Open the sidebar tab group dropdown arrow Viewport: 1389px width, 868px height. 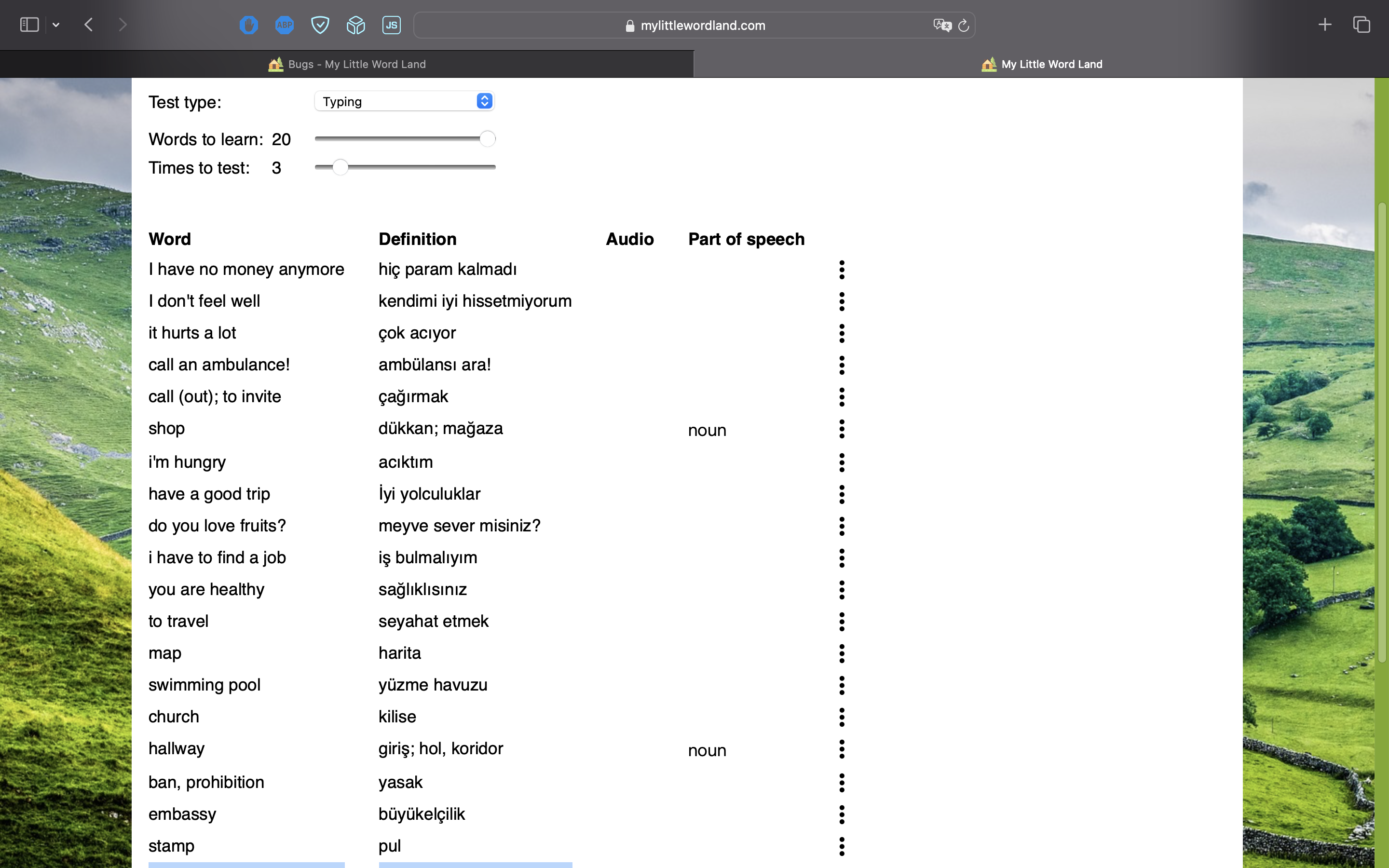click(55, 25)
